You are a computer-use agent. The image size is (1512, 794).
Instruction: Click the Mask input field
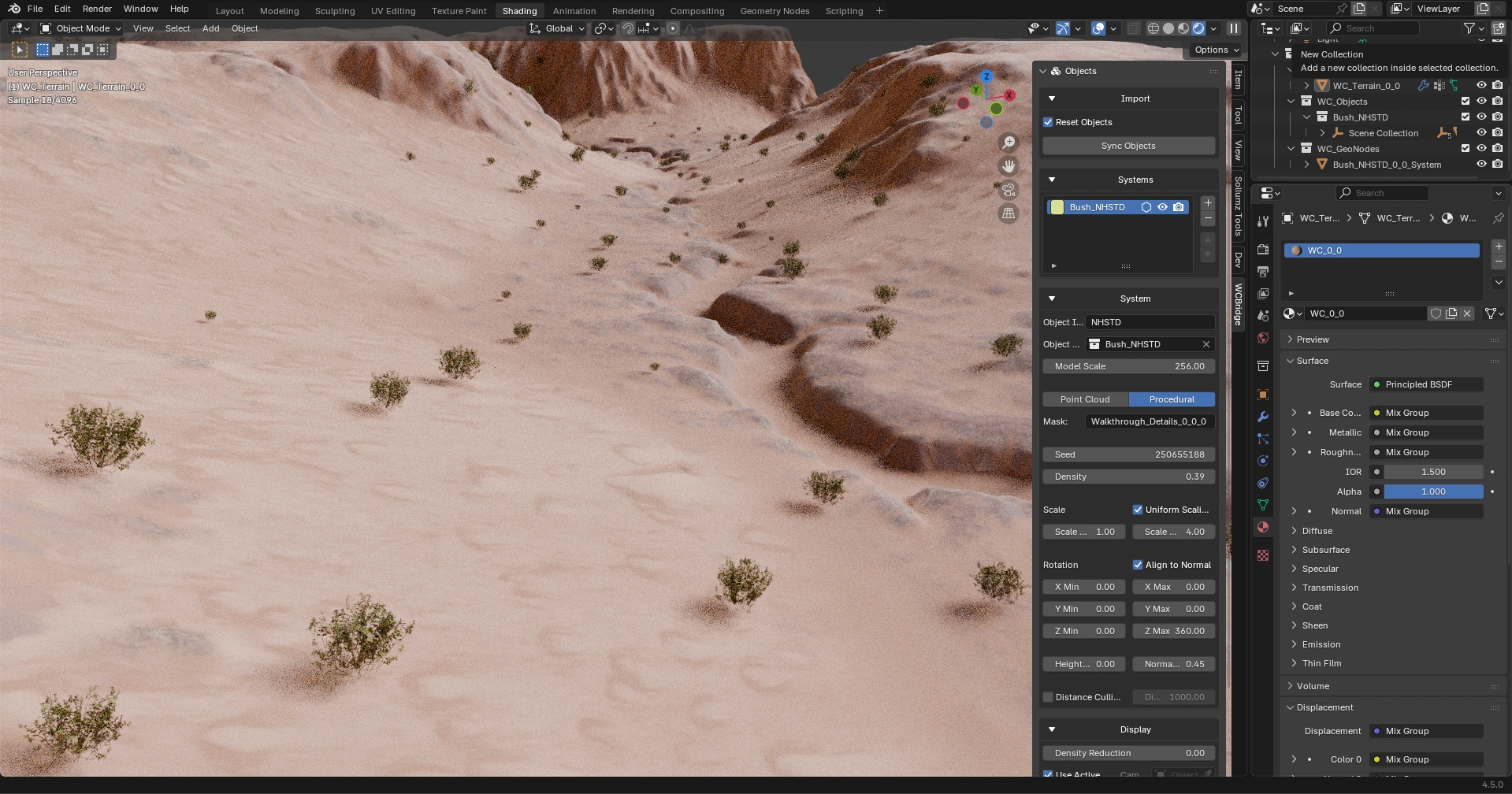(x=1149, y=421)
